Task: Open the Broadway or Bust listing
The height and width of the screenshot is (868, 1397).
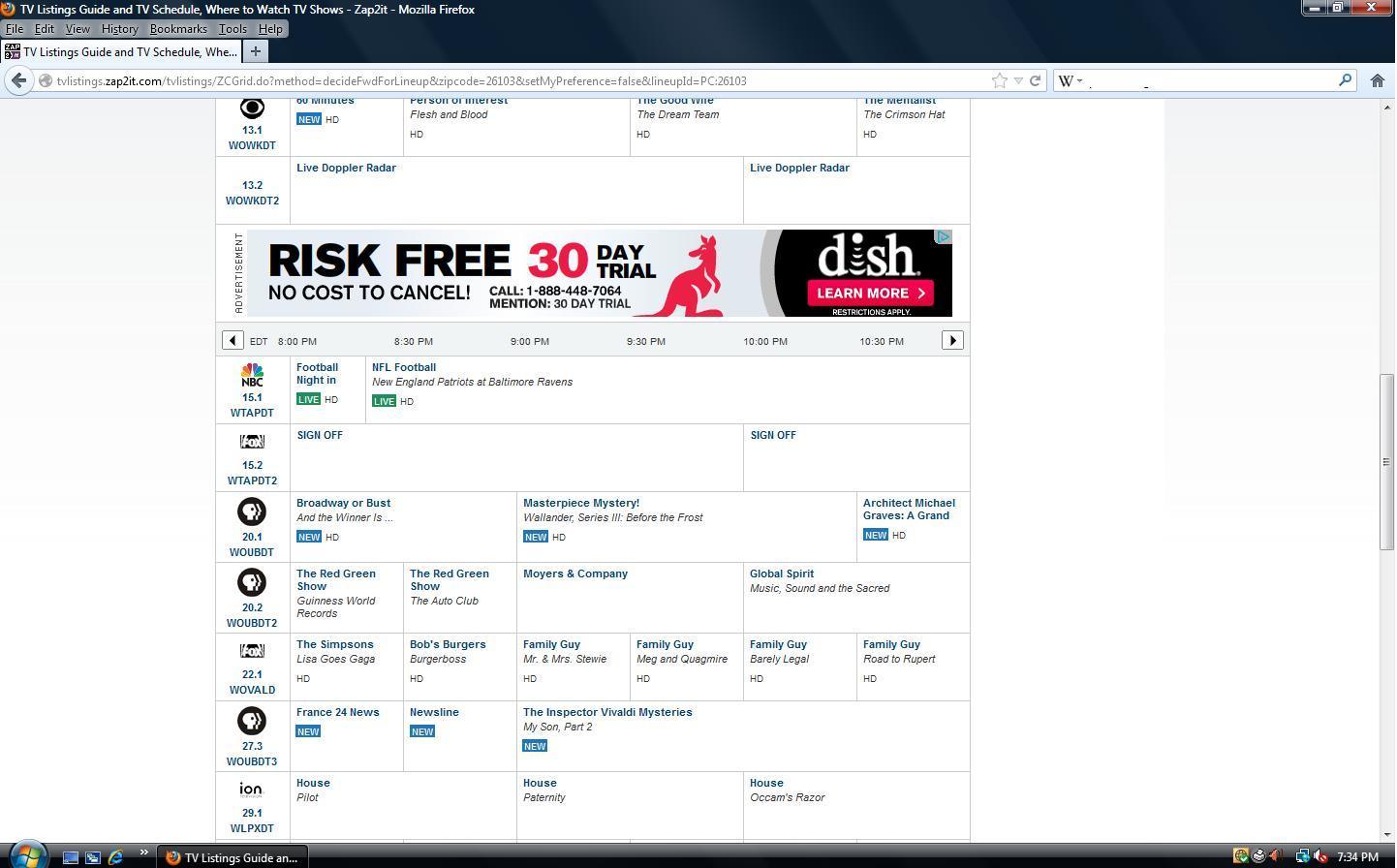Action: coord(343,503)
